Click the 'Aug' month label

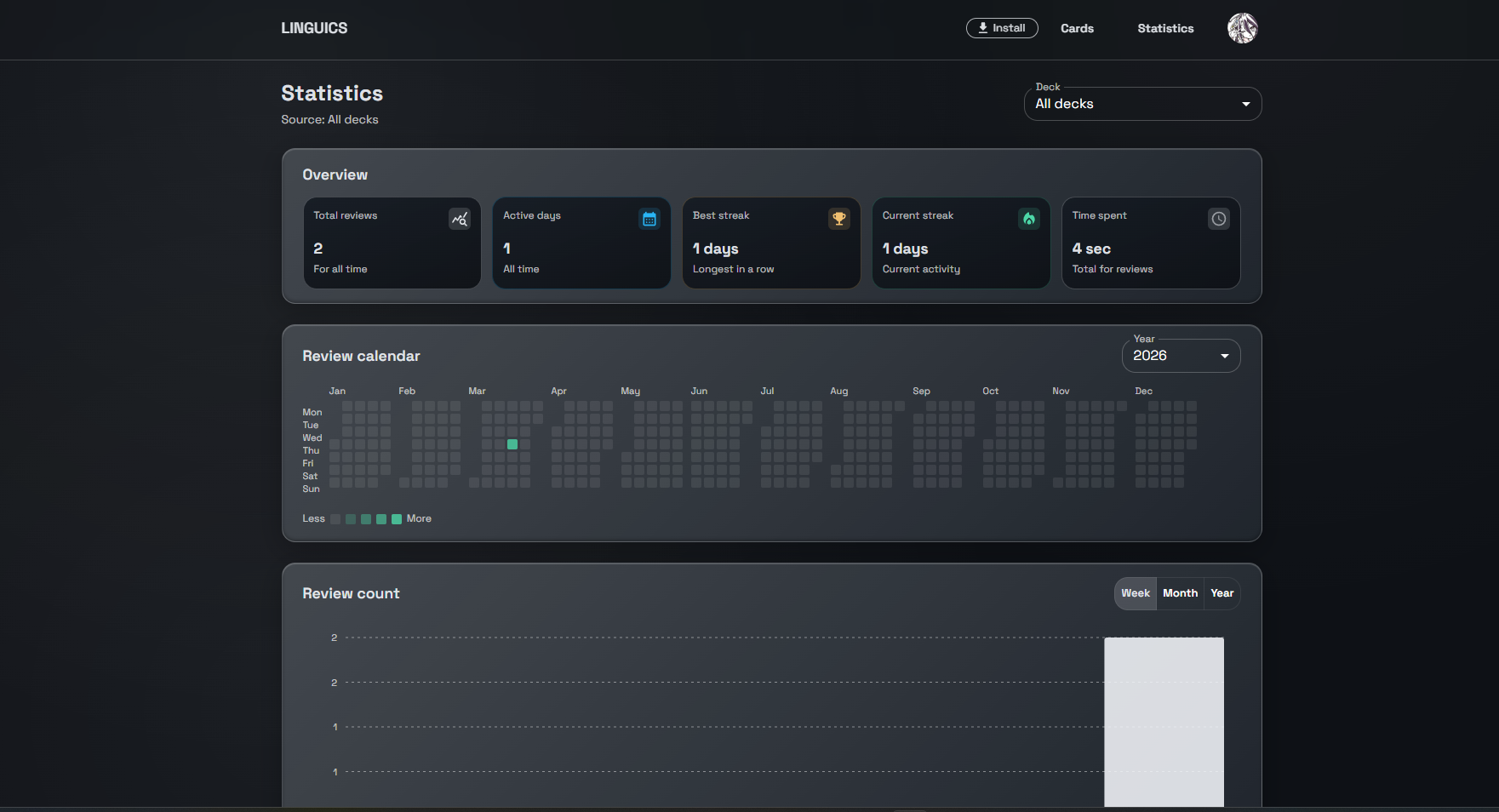pyautogui.click(x=839, y=392)
